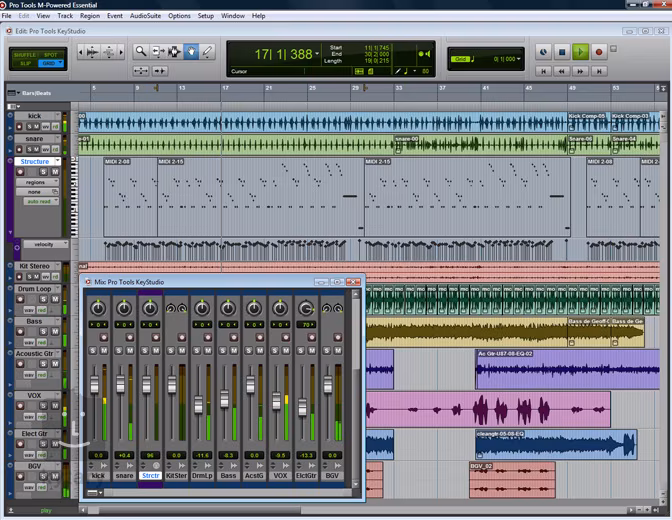Open the velocity lane selector dropdown
This screenshot has width=672, height=520.
(x=43, y=244)
